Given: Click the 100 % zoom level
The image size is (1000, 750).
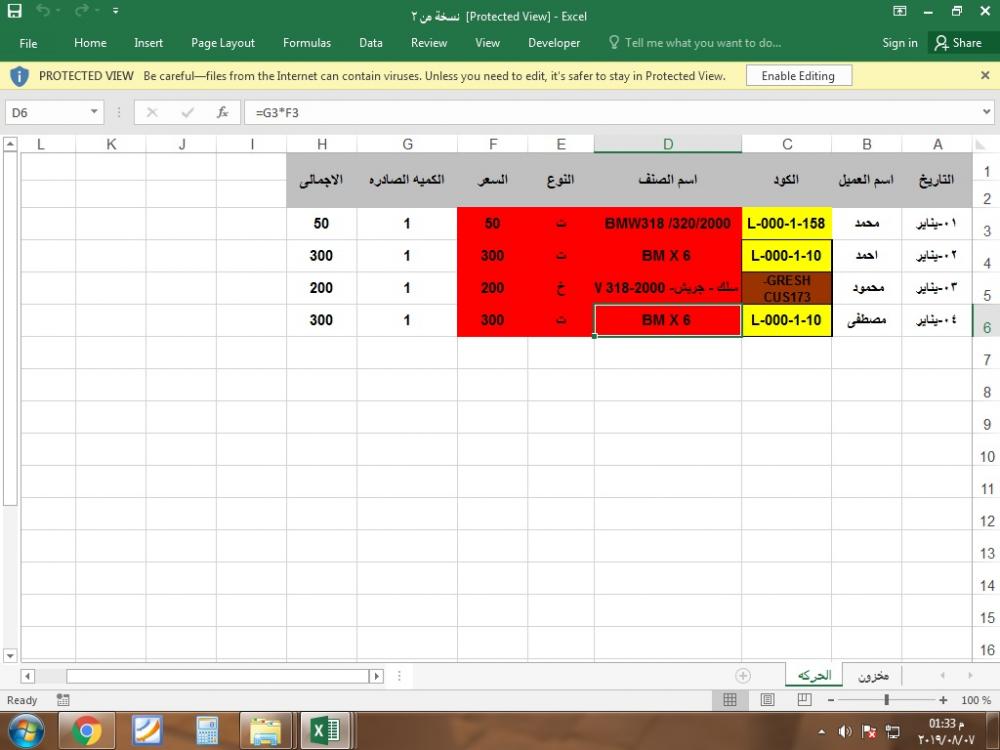Looking at the screenshot, I should (x=976, y=700).
